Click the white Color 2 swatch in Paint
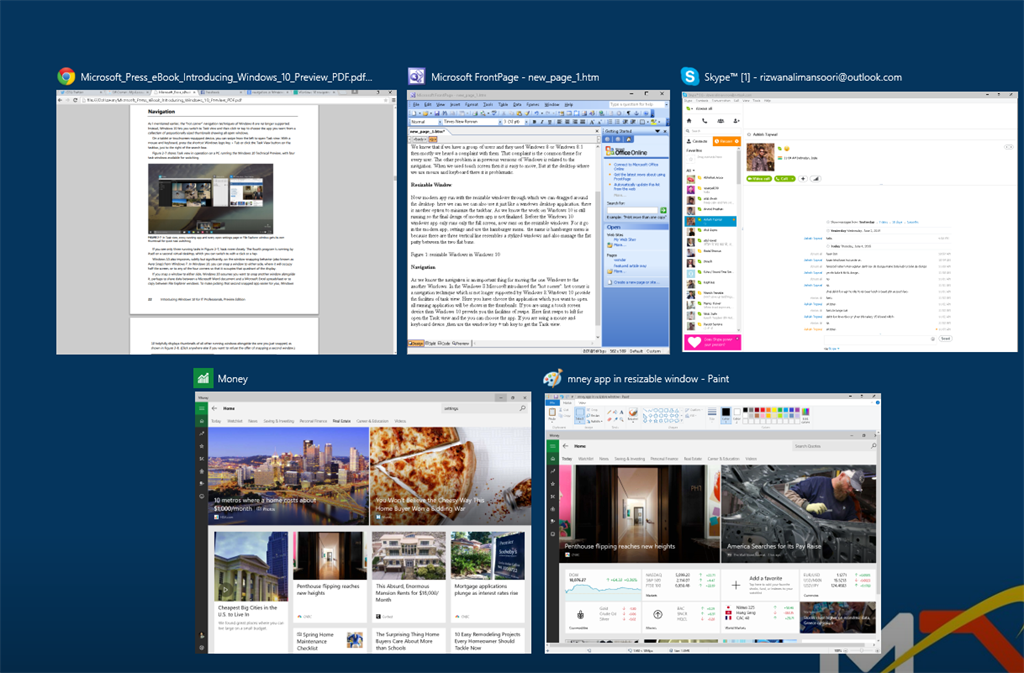 [x=737, y=415]
